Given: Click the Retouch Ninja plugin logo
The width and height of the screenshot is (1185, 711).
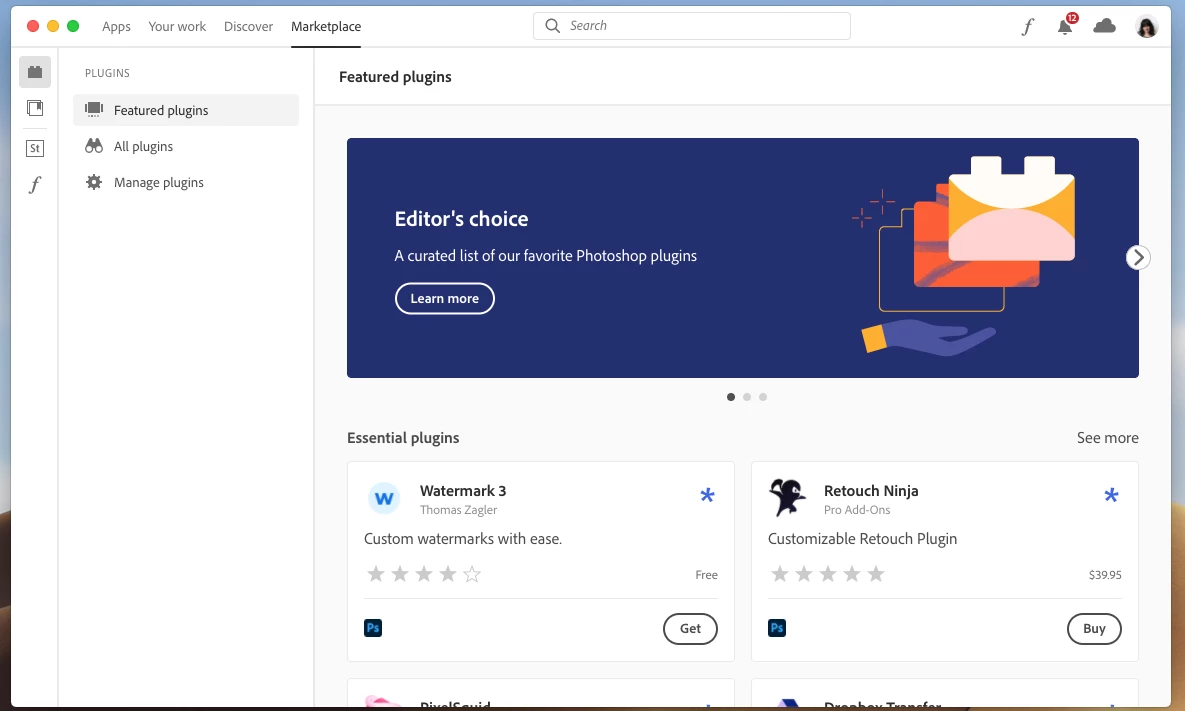Looking at the screenshot, I should (787, 498).
